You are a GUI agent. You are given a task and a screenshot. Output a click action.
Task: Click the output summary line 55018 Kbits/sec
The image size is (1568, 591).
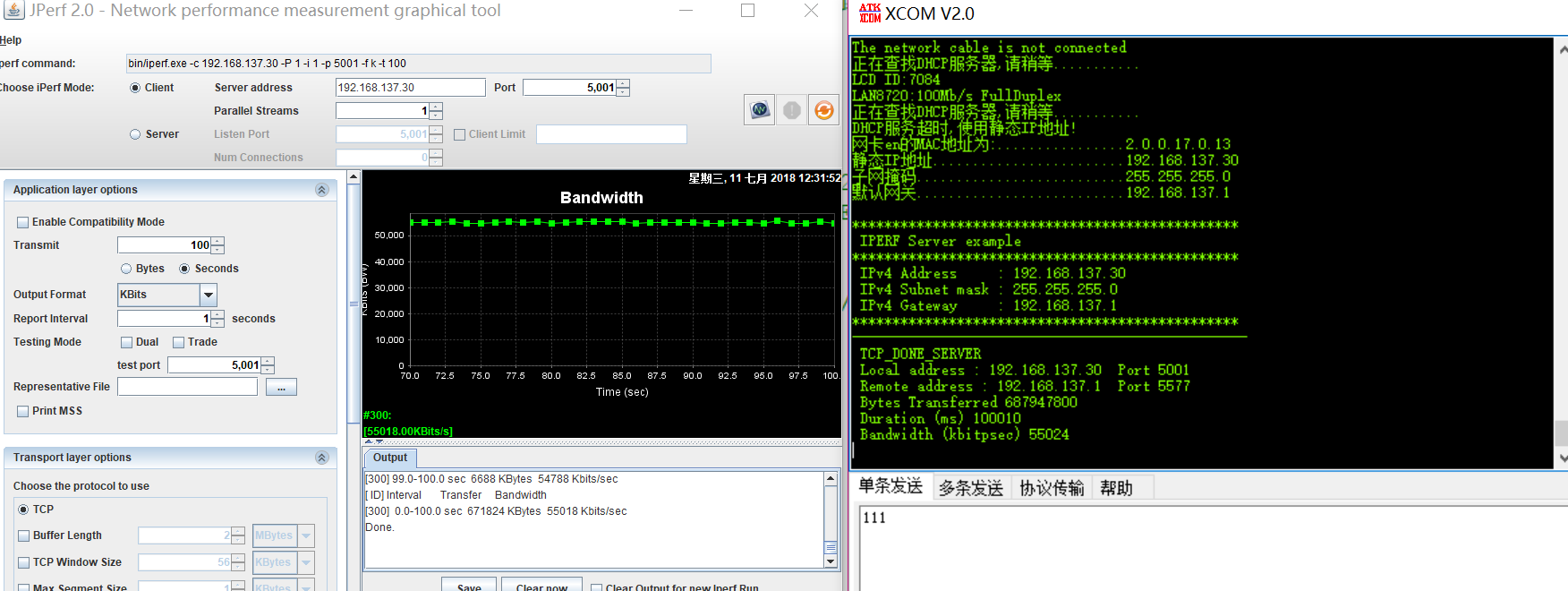496,511
